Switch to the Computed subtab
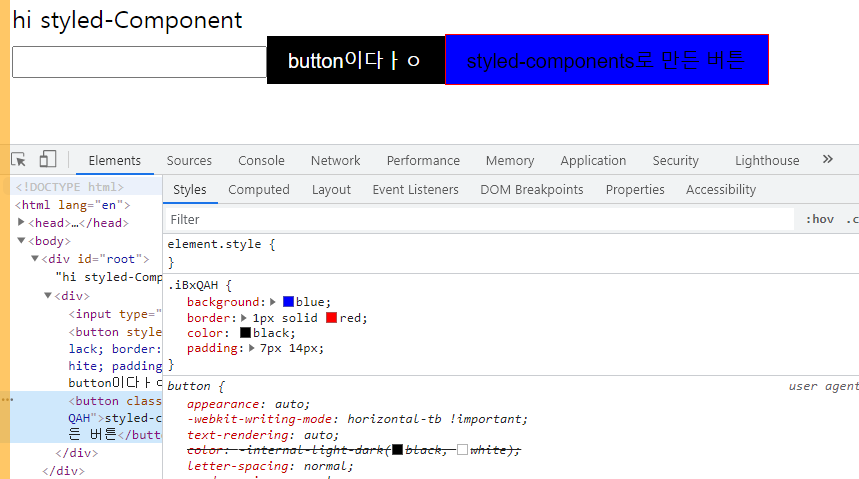 tap(259, 190)
